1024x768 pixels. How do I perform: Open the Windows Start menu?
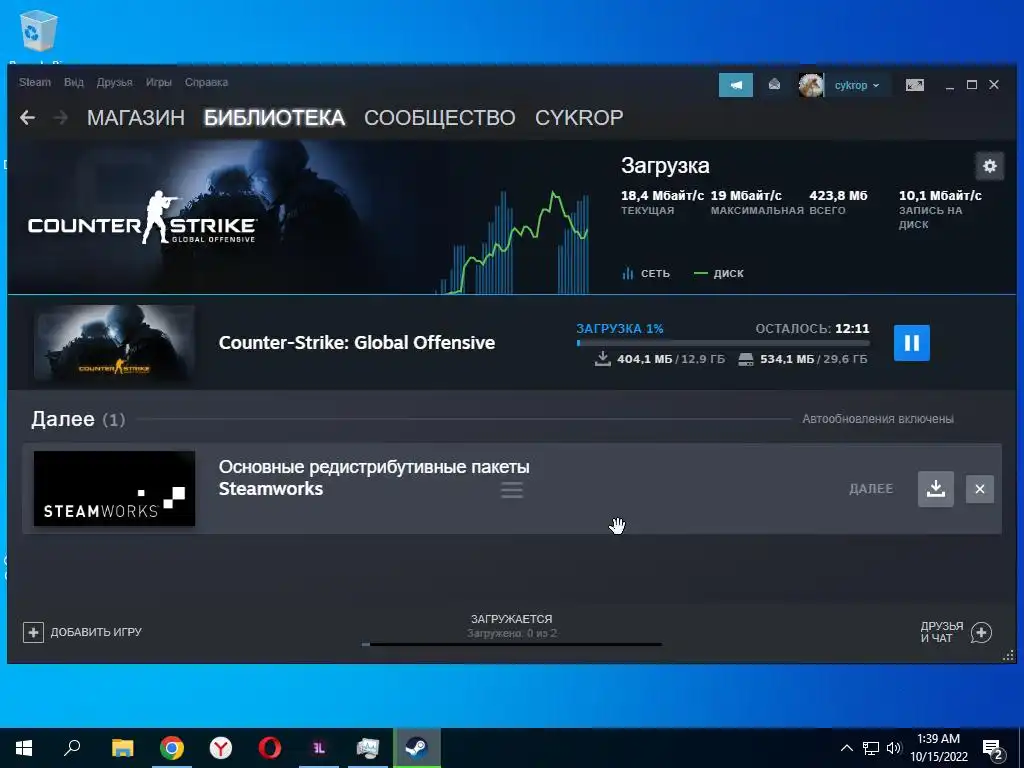[24, 748]
